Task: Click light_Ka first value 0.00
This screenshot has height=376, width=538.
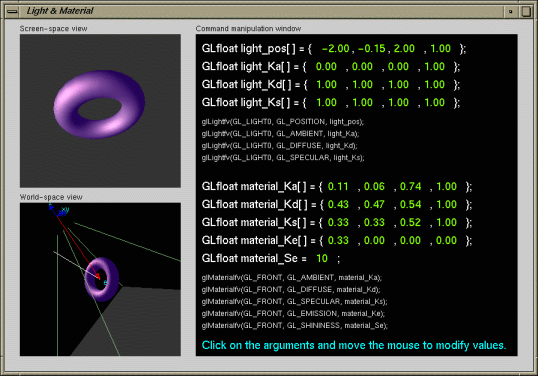Action: click(x=326, y=67)
